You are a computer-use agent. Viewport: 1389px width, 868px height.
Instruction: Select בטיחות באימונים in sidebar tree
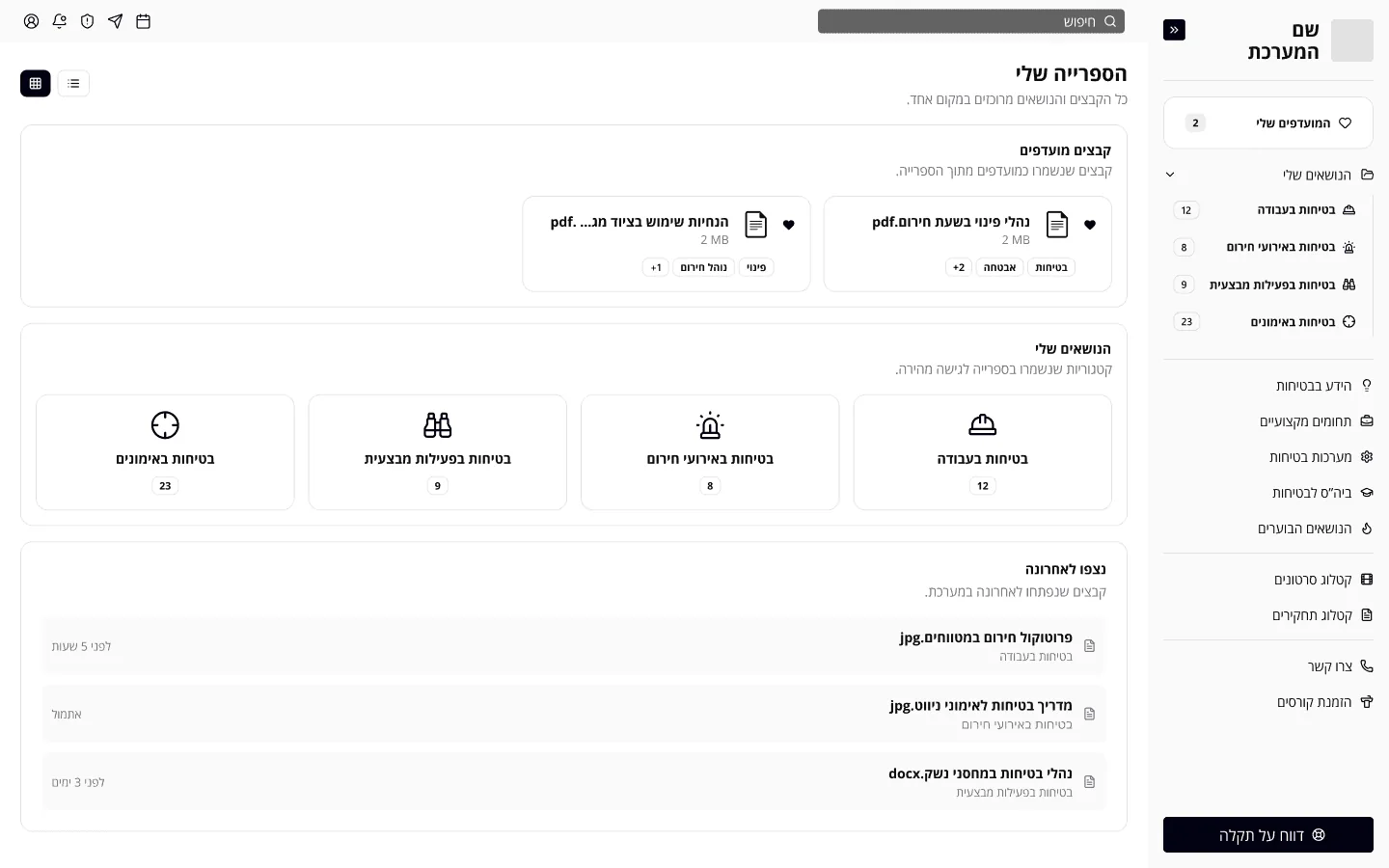pyautogui.click(x=1266, y=322)
